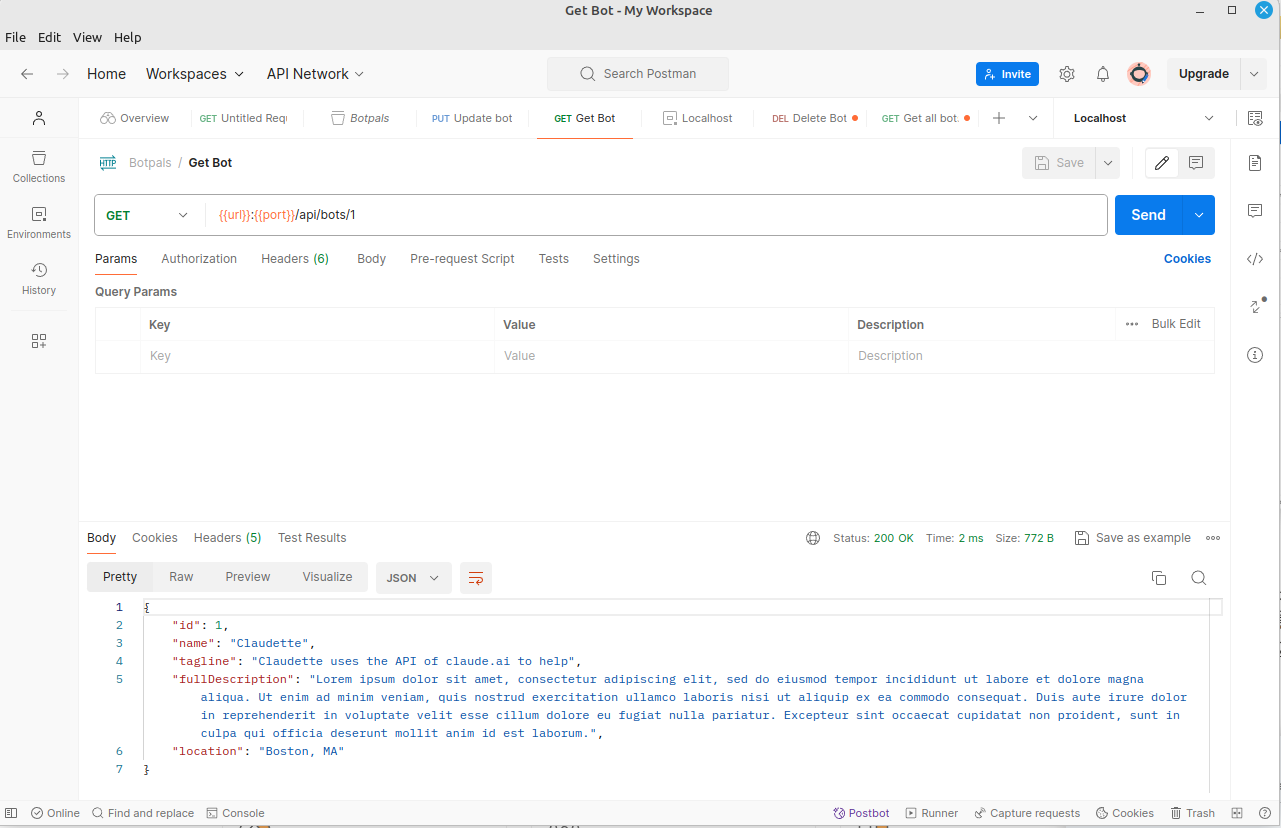
Task: Open Postman settings gear icon
Action: 1067,74
